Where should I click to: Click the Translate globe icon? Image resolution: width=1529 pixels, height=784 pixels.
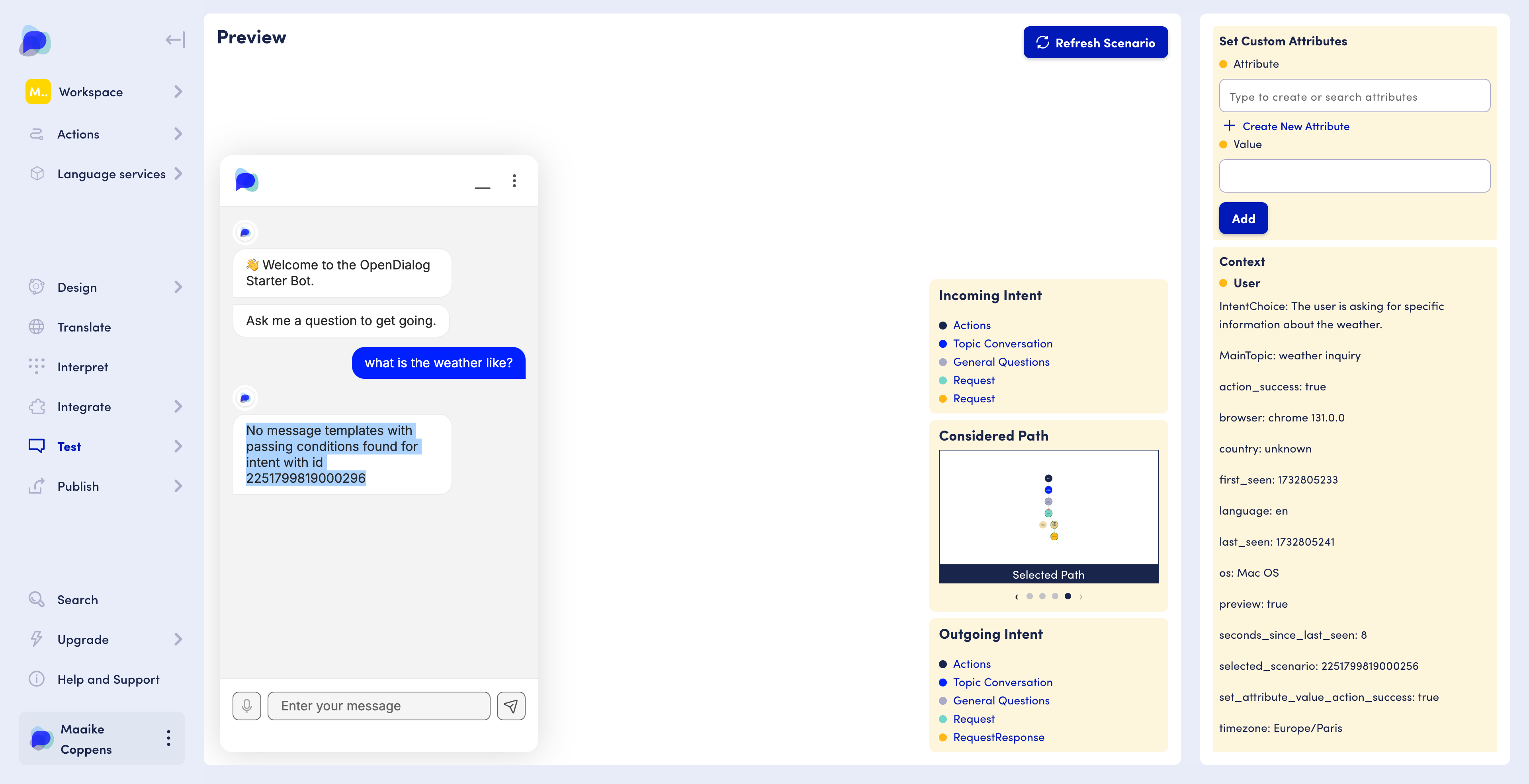(37, 327)
